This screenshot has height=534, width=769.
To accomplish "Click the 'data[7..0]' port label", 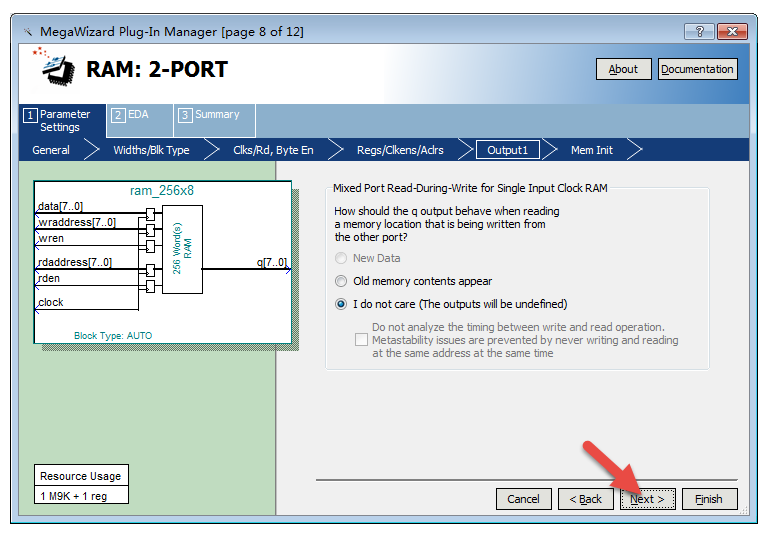I will 60,206.
